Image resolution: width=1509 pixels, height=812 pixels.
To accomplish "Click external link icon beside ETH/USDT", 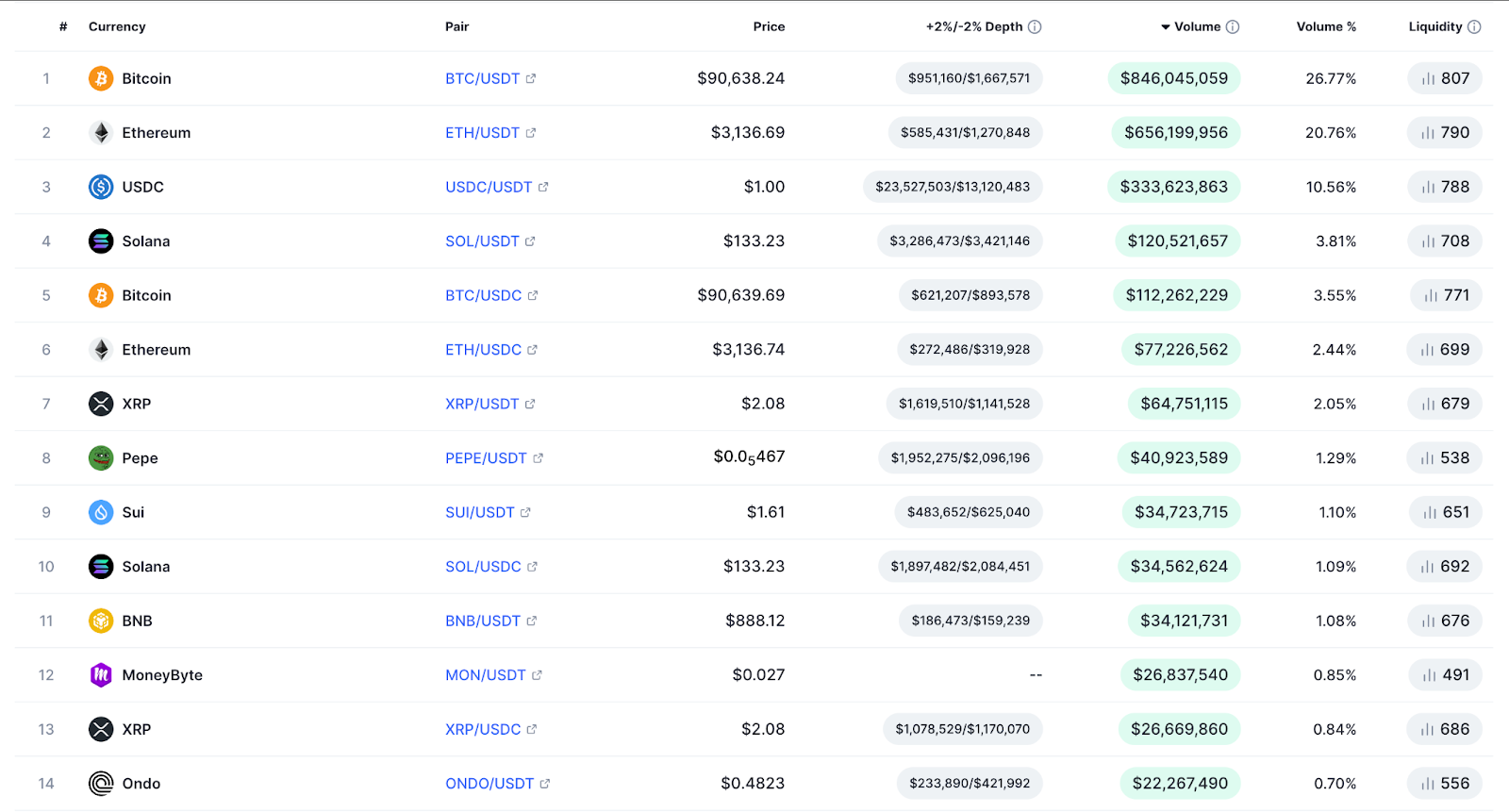I will click(531, 133).
